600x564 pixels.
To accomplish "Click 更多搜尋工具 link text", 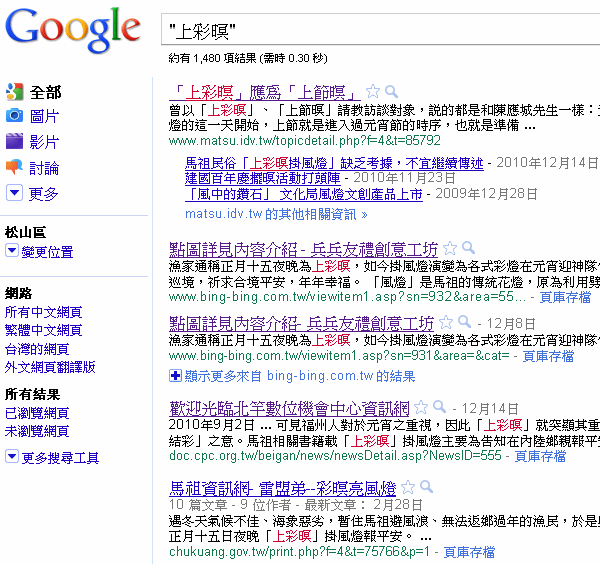I will [x=60, y=458].
